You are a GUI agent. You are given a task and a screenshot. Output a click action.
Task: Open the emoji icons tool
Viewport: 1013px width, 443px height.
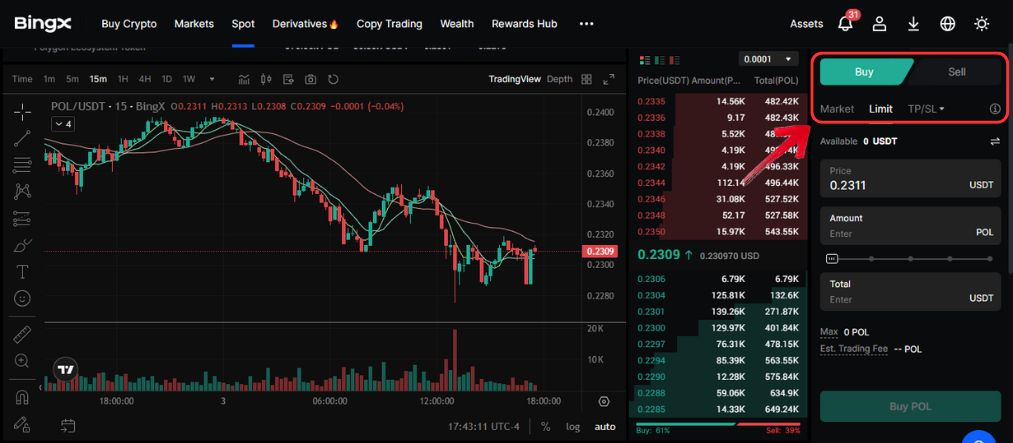[23, 298]
